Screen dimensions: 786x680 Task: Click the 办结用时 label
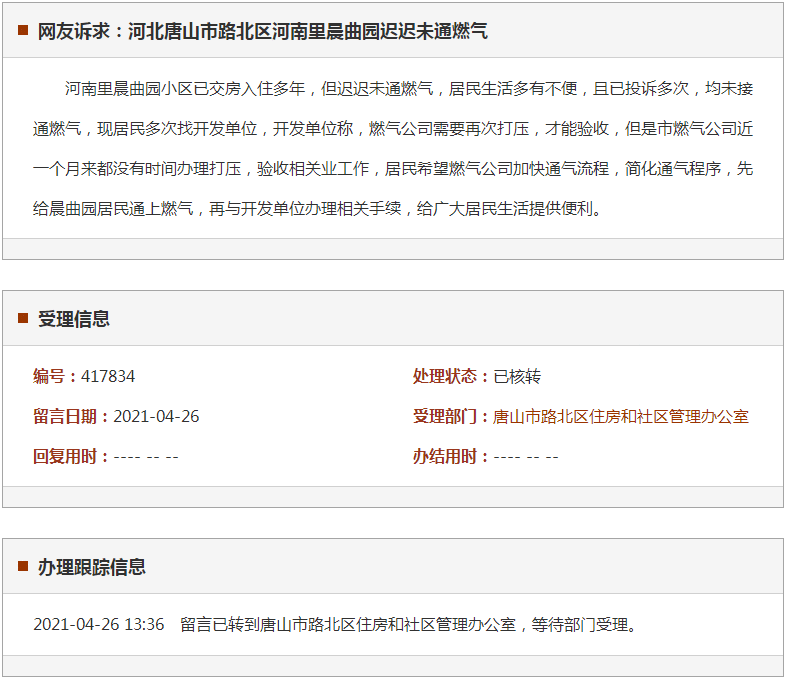(450, 456)
